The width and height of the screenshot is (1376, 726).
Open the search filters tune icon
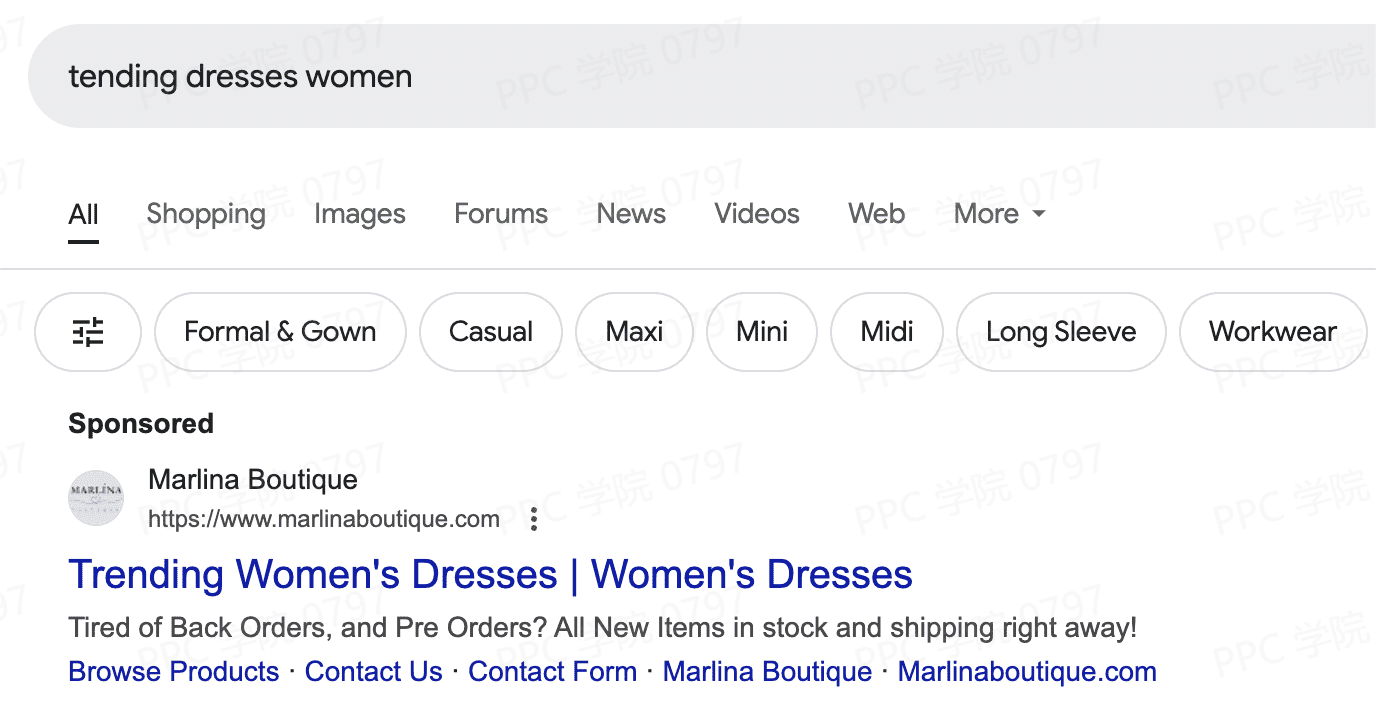[x=88, y=332]
